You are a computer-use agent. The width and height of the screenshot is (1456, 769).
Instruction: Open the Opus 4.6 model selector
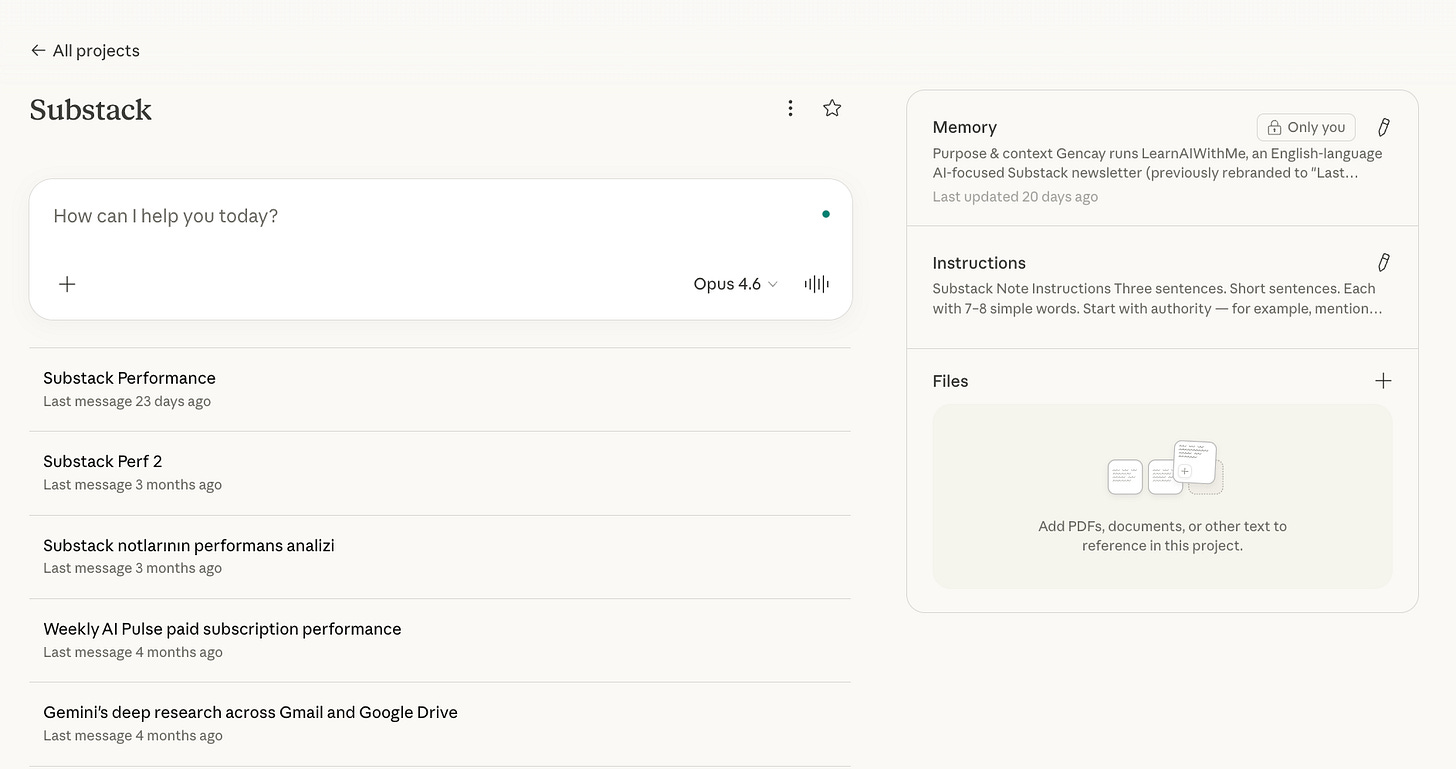pyautogui.click(x=735, y=284)
